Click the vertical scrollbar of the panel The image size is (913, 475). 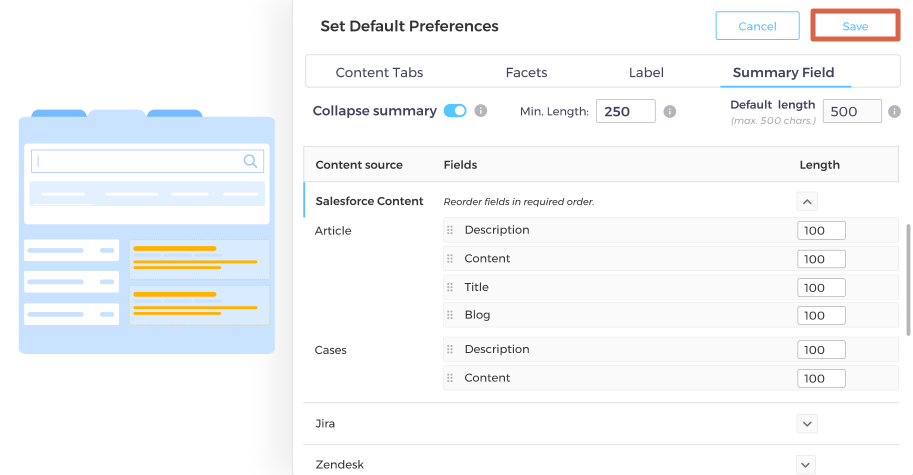point(908,280)
